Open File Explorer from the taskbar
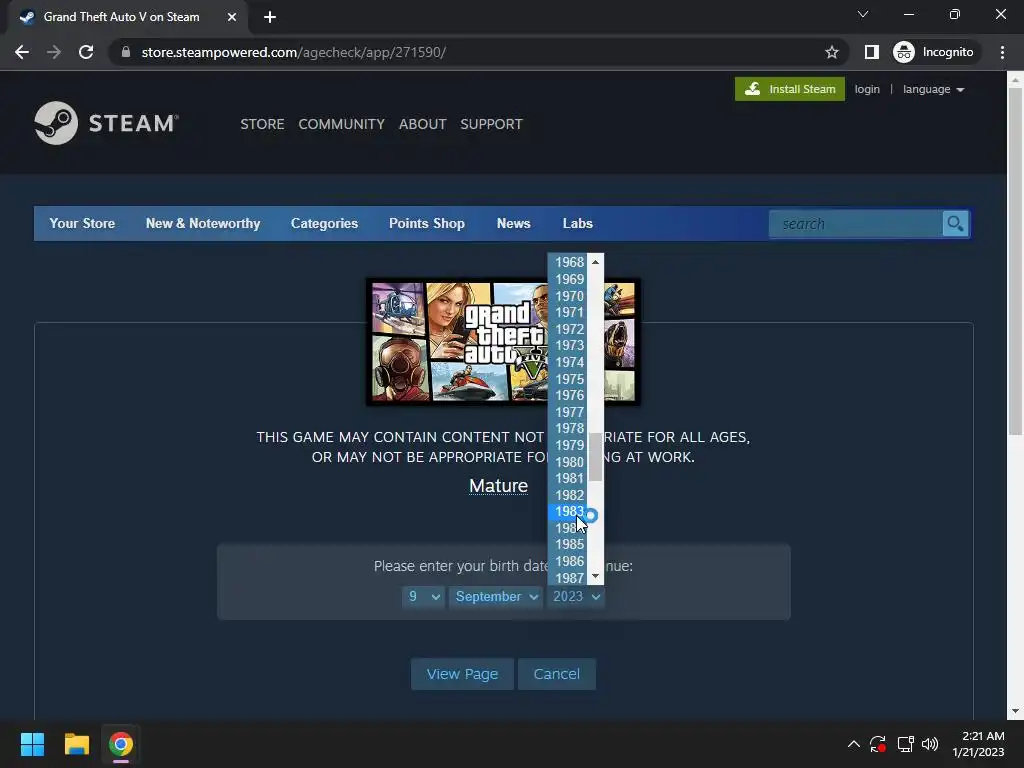The width and height of the screenshot is (1024, 768). click(76, 744)
